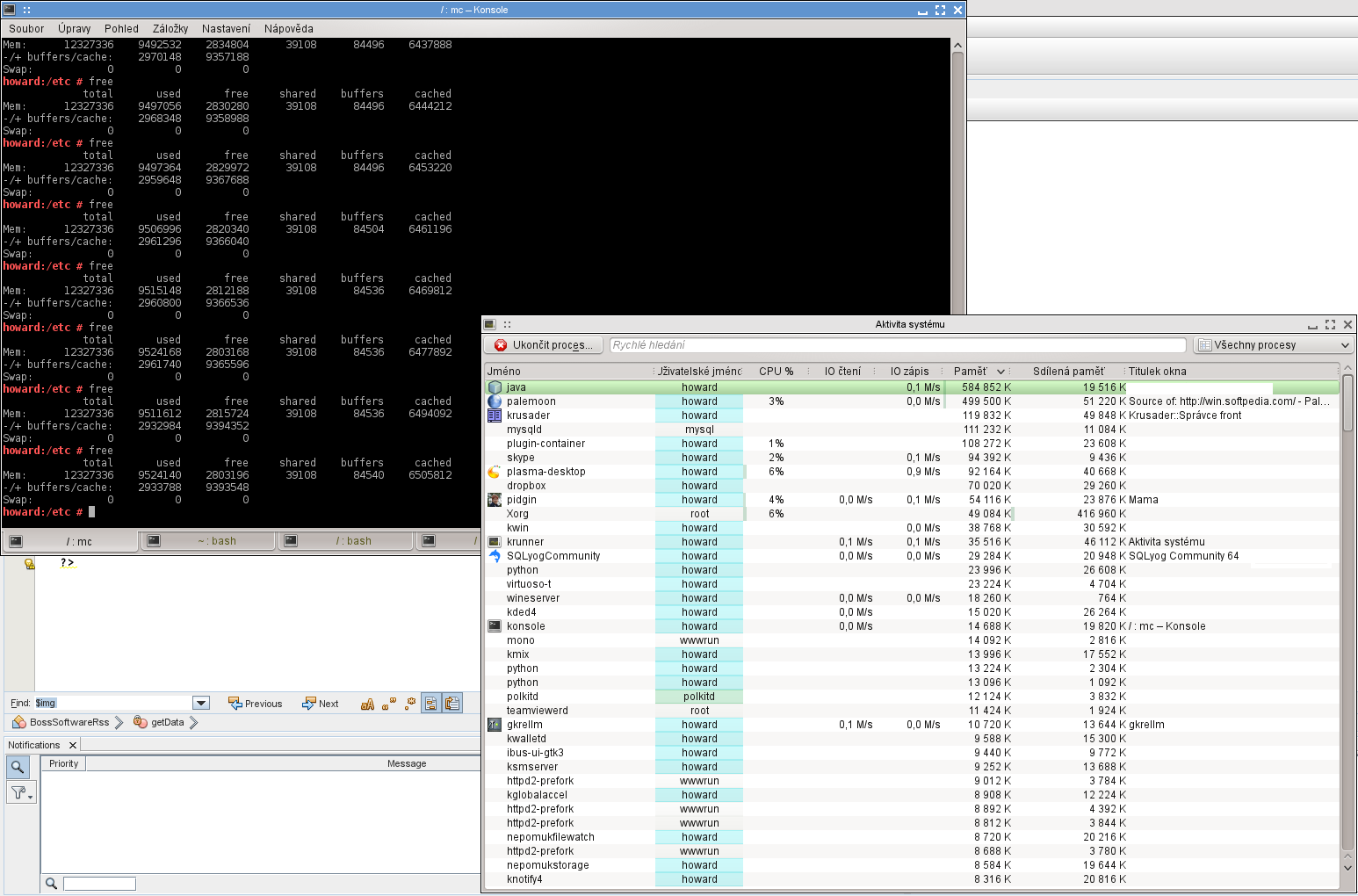Image resolution: width=1358 pixels, height=896 pixels.
Task: Sort by Uživatelské jméno column header
Action: [699, 372]
